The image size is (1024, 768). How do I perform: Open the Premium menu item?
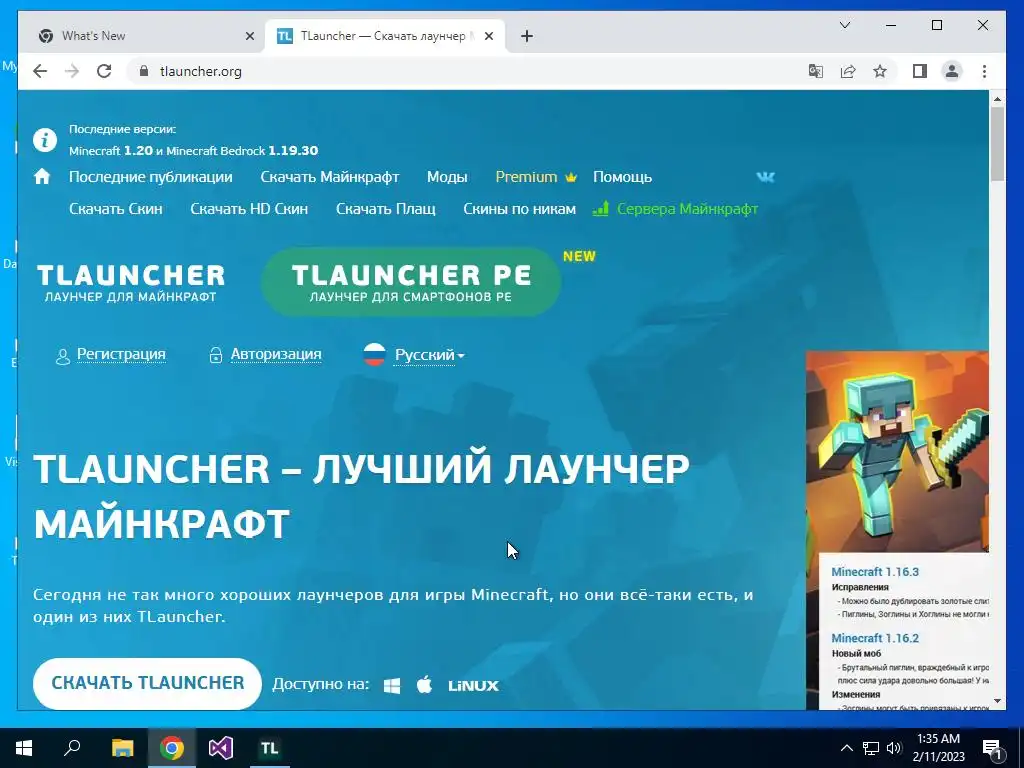536,177
